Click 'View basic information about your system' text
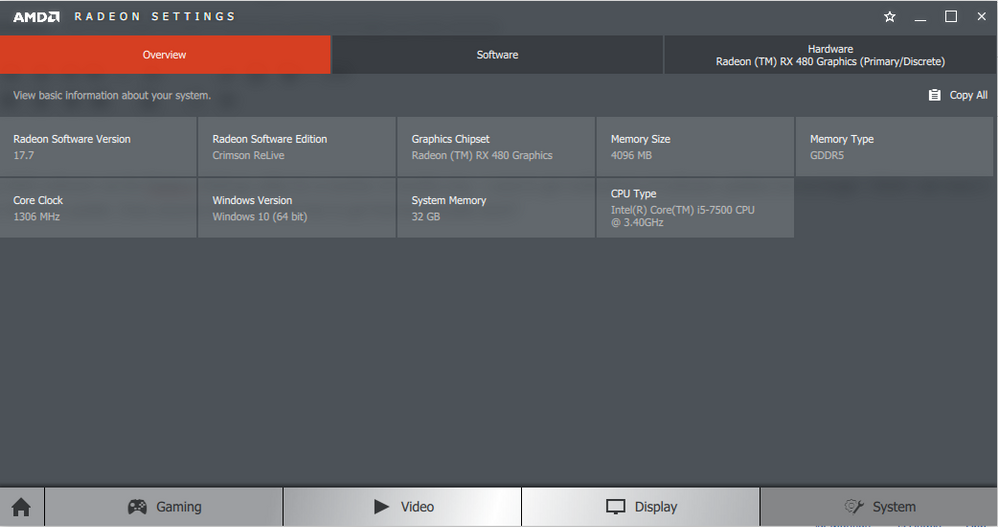 (x=112, y=95)
